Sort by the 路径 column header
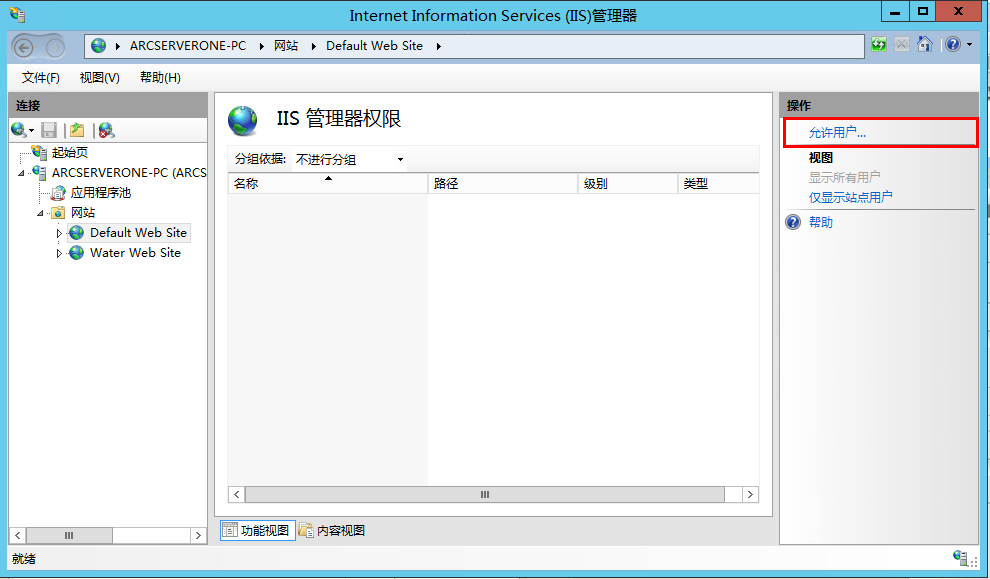 tap(503, 184)
